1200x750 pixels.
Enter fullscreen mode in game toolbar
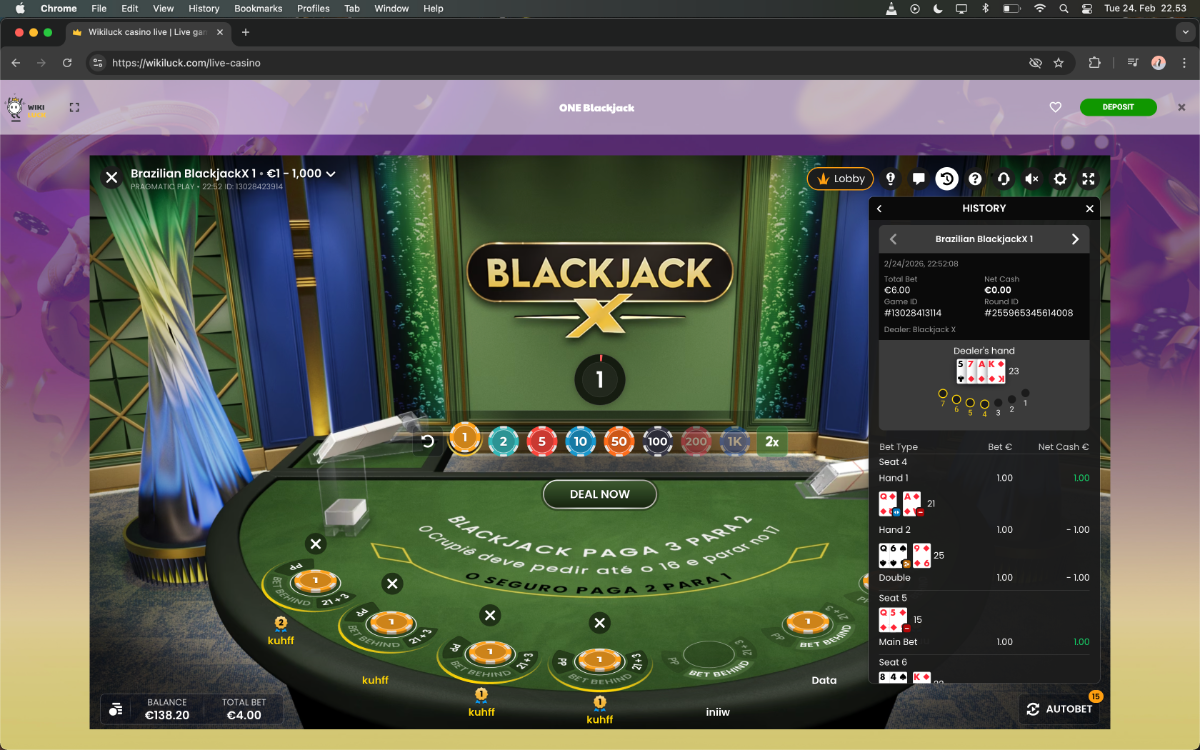tap(1089, 179)
